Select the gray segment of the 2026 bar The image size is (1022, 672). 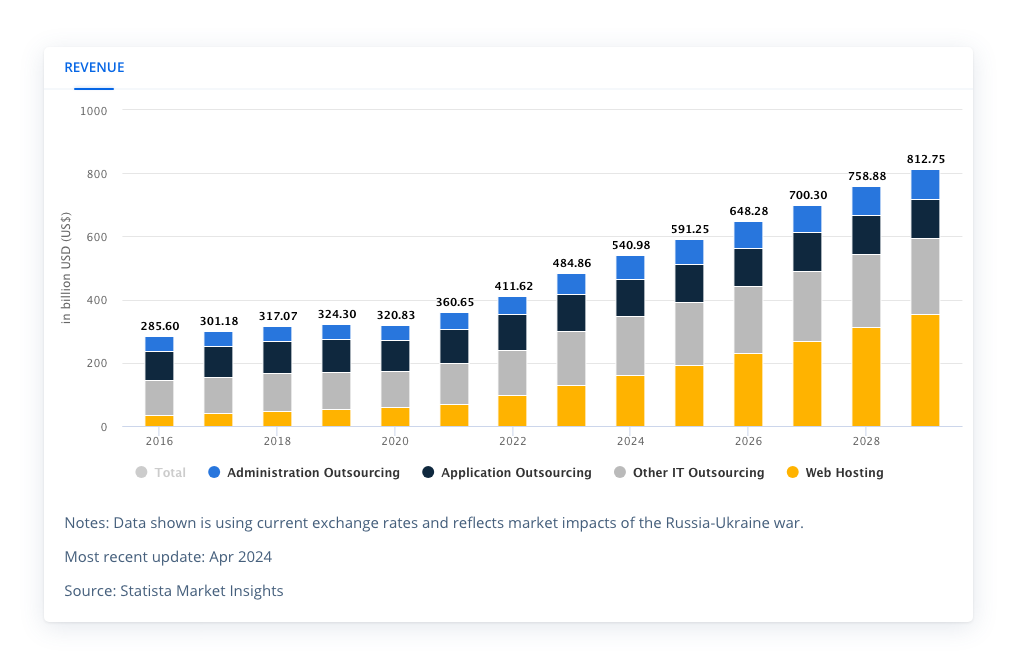click(x=748, y=320)
